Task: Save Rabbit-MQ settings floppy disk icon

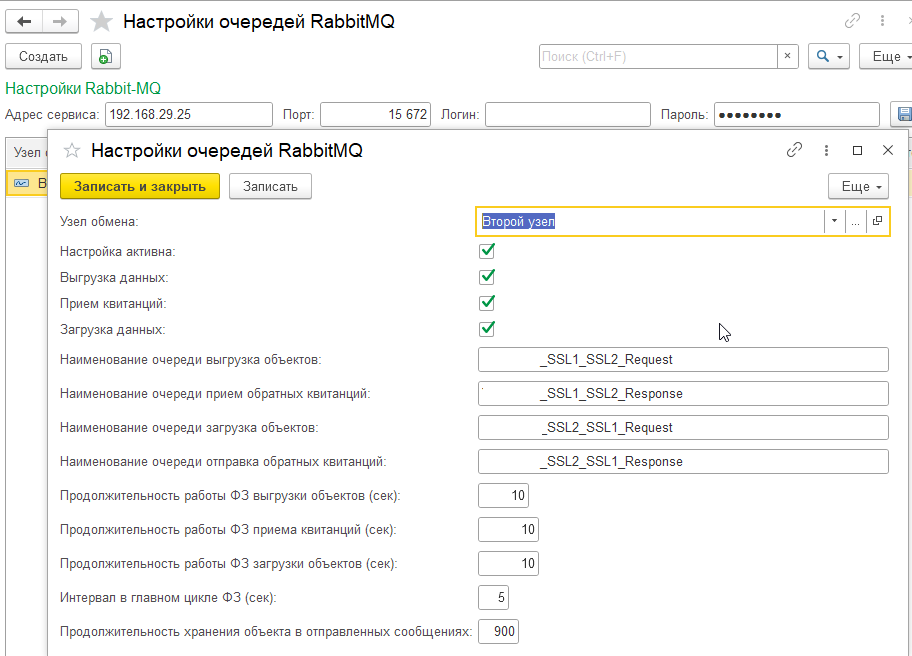Action: (903, 115)
